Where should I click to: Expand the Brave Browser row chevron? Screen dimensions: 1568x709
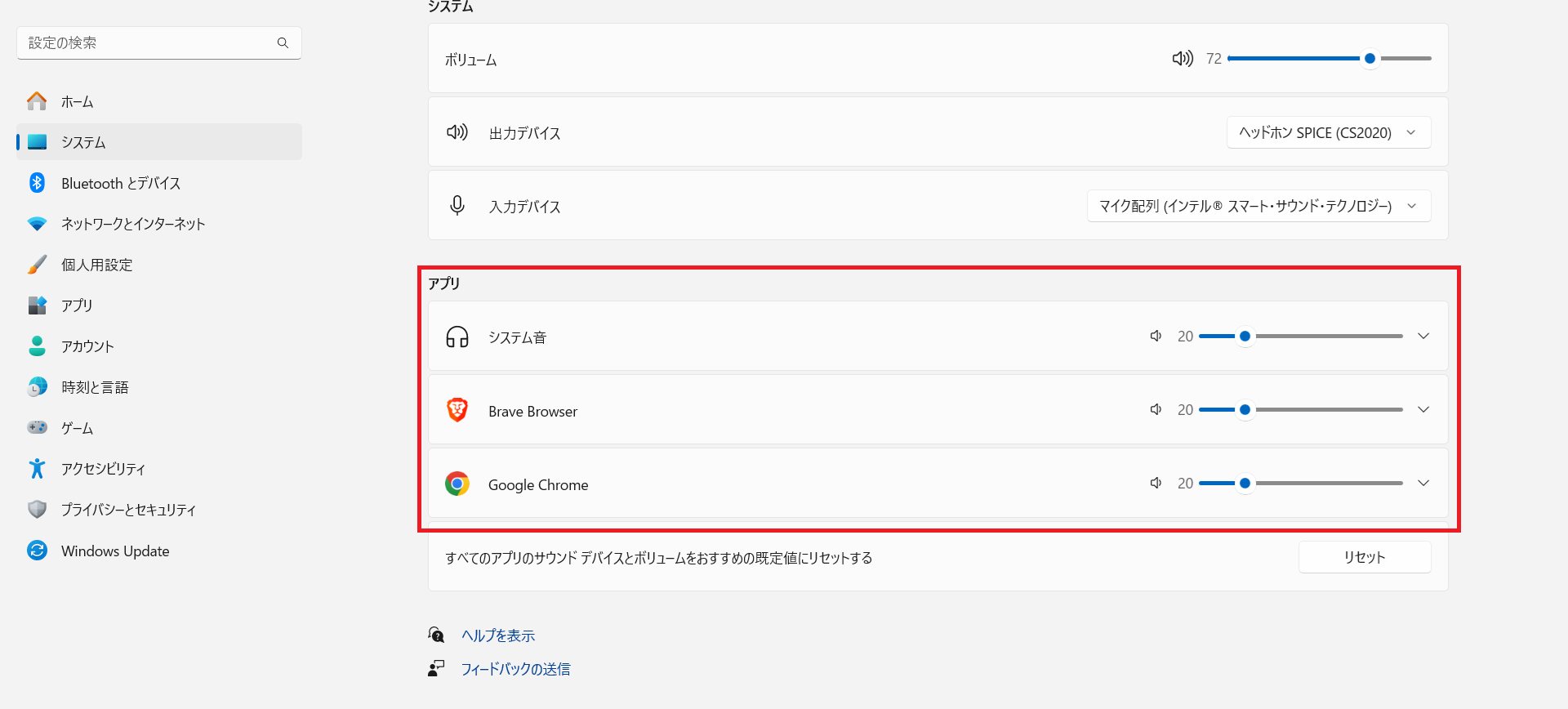(1423, 409)
